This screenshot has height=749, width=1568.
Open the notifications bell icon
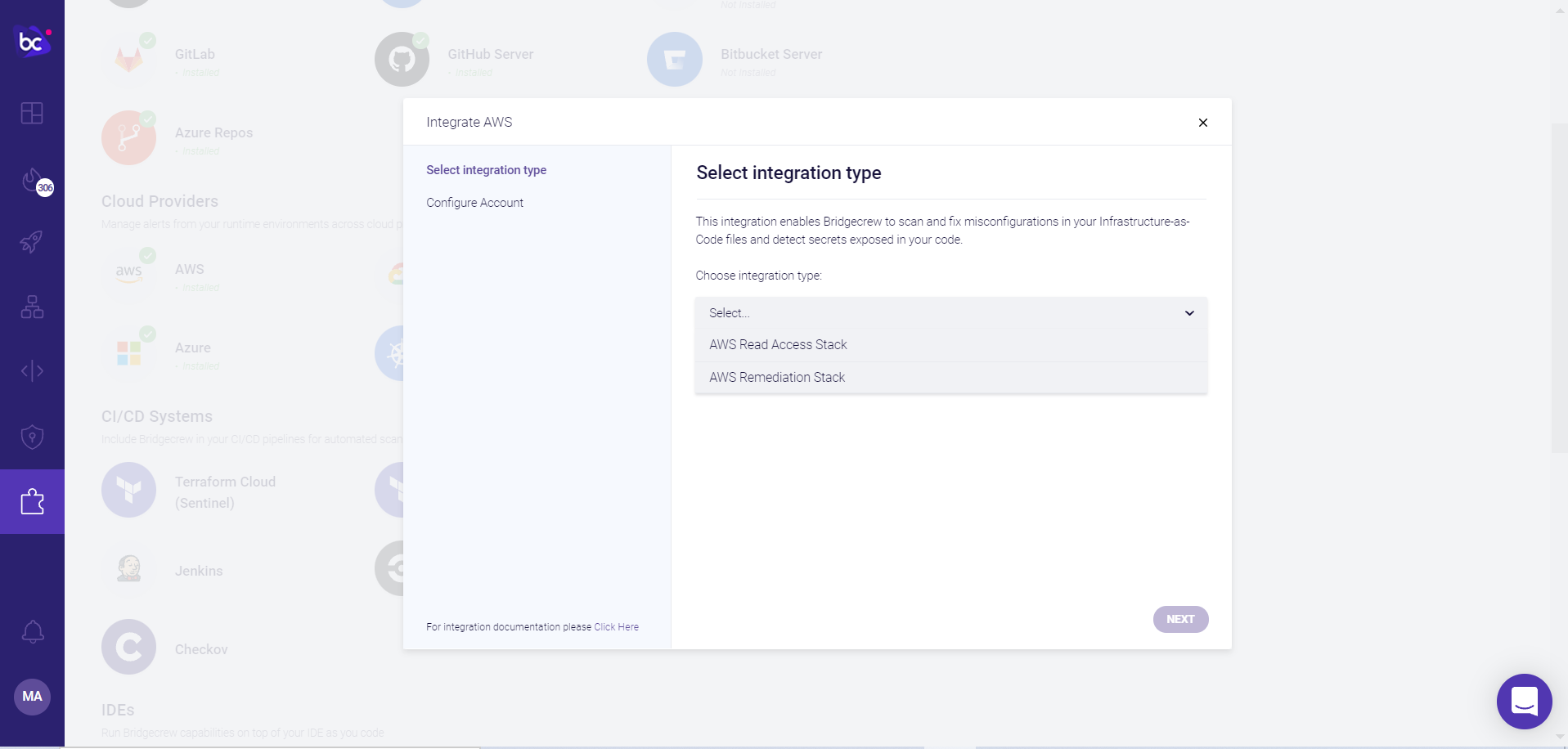coord(32,631)
